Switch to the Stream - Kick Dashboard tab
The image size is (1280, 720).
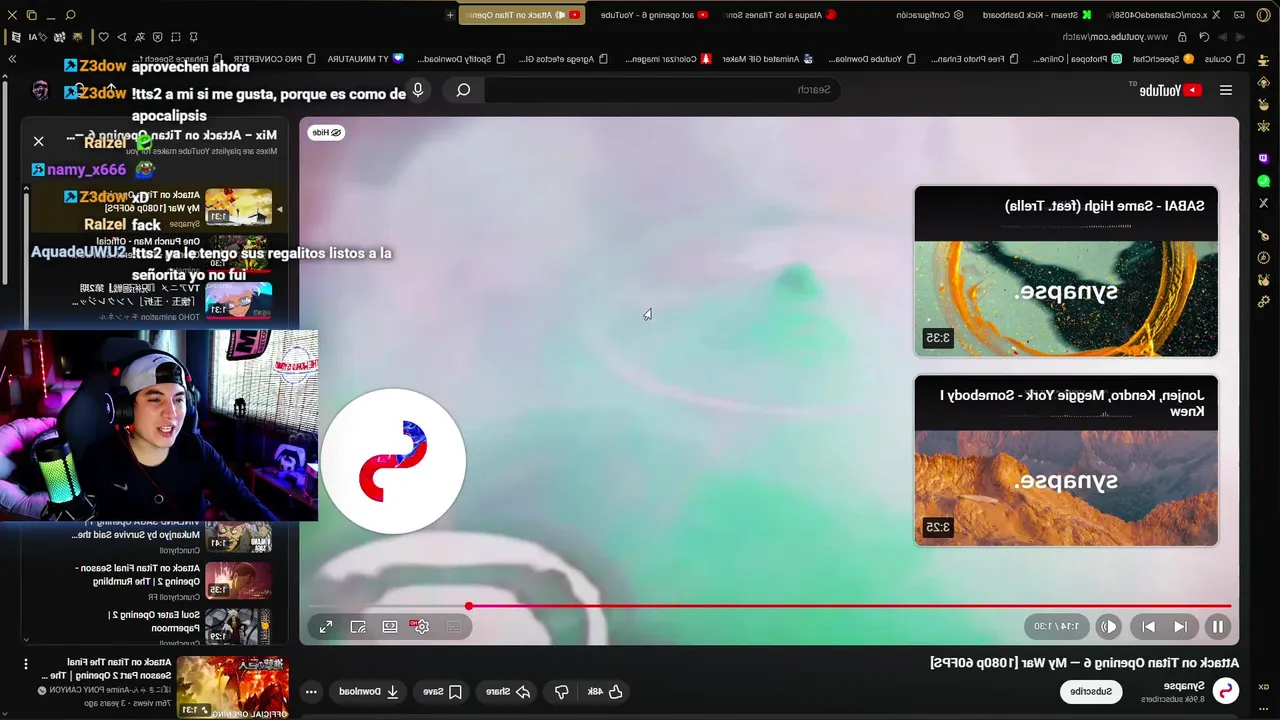tap(1037, 15)
